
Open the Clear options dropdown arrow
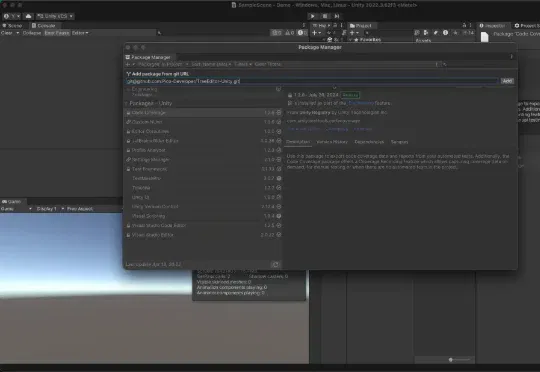coord(18,33)
